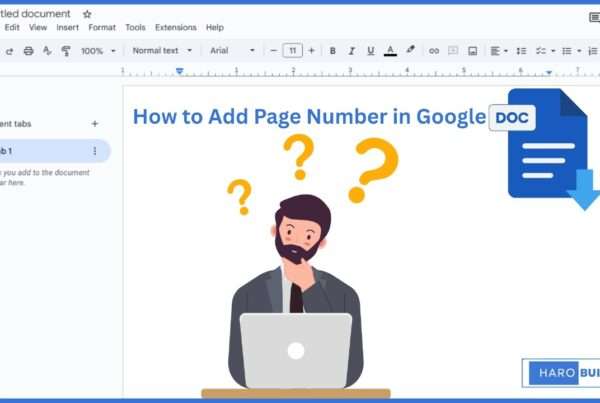Open Tab 1 three-dot options menu

coord(95,151)
